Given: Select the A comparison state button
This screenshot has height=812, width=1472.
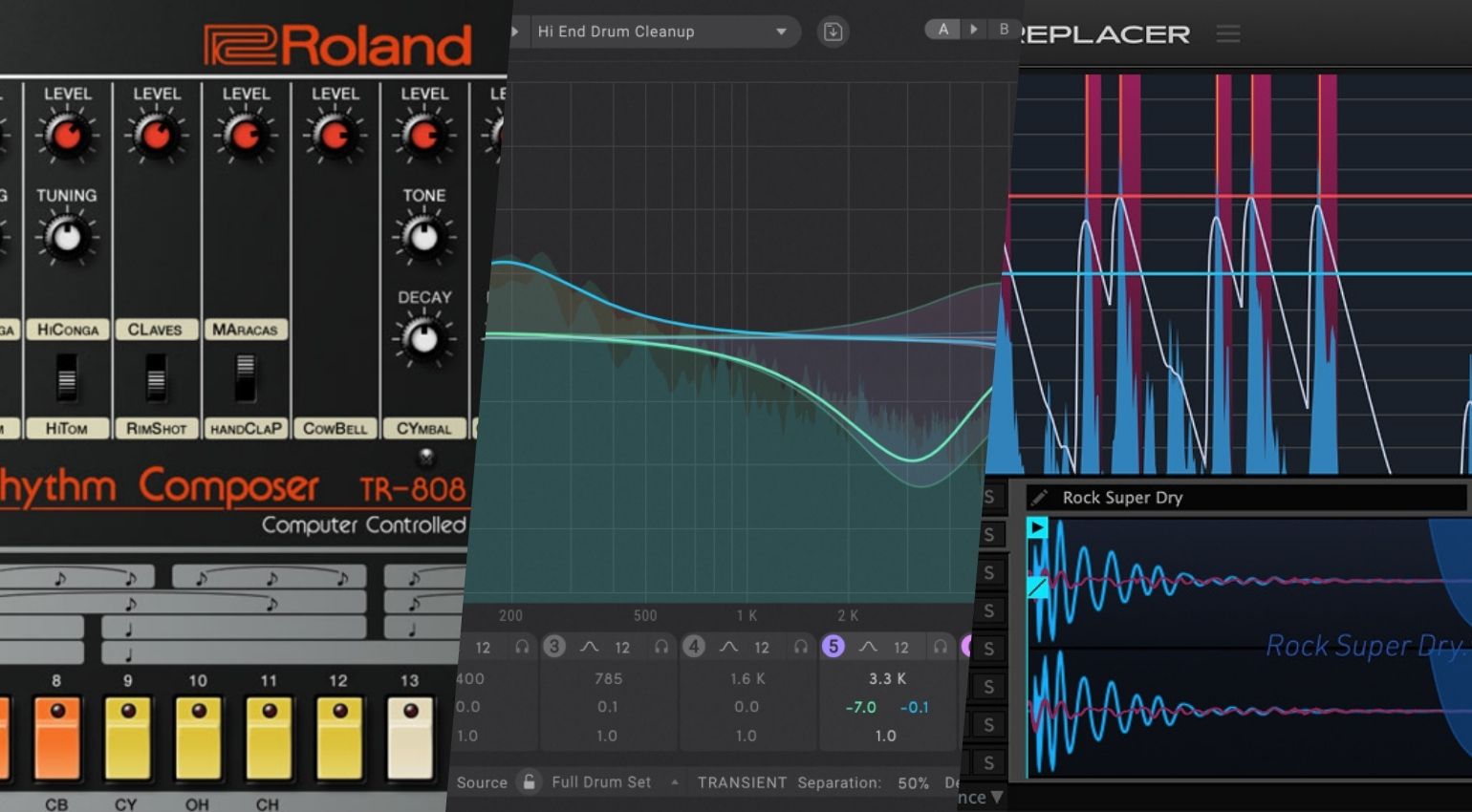Looking at the screenshot, I should 942,30.
